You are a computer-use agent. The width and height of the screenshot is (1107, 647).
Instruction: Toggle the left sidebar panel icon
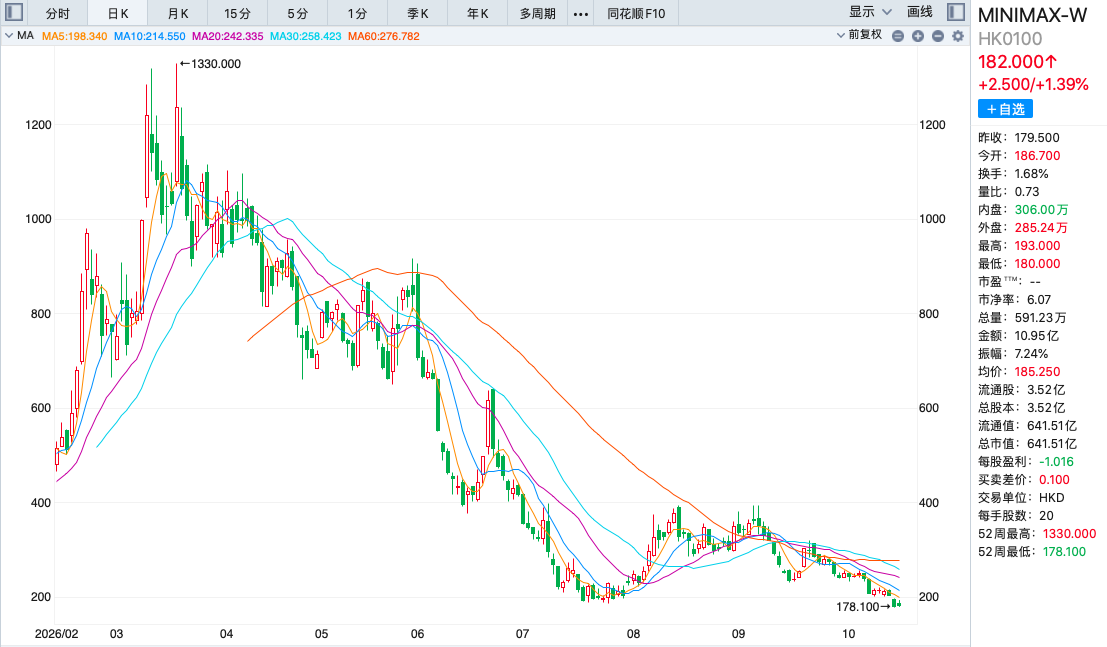[14, 12]
